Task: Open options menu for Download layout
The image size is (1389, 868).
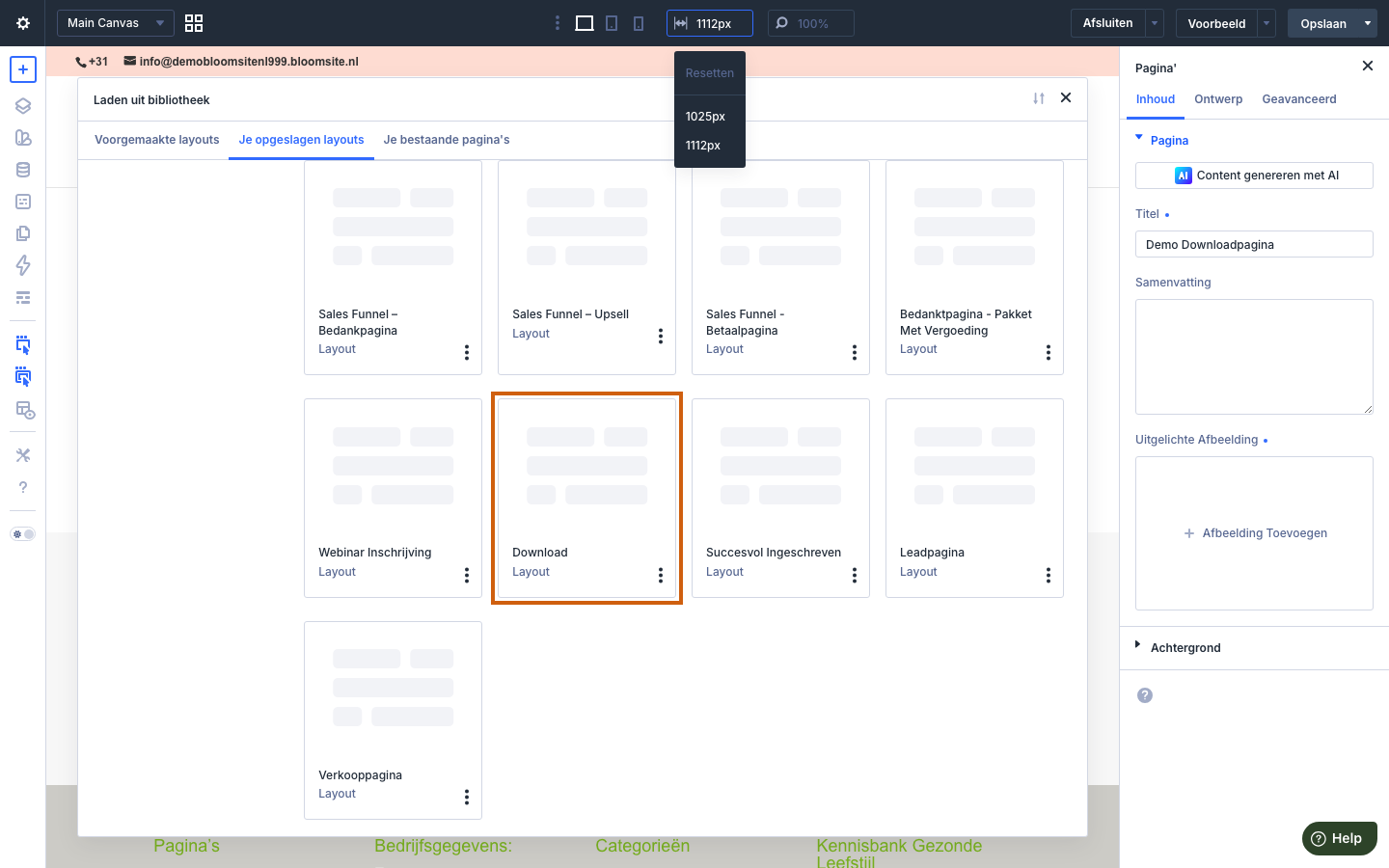Action: pos(661,575)
